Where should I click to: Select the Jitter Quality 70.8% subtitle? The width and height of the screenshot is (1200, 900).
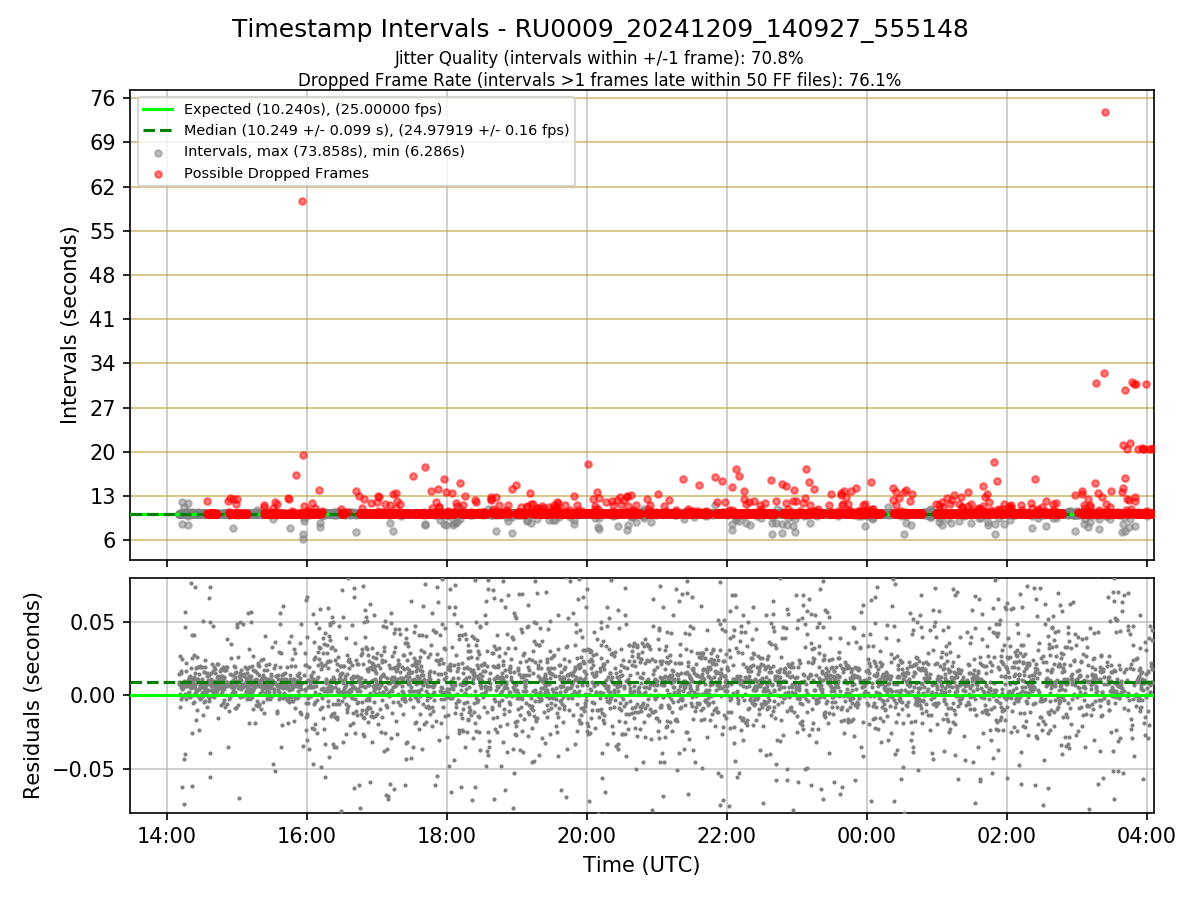pyautogui.click(x=599, y=59)
